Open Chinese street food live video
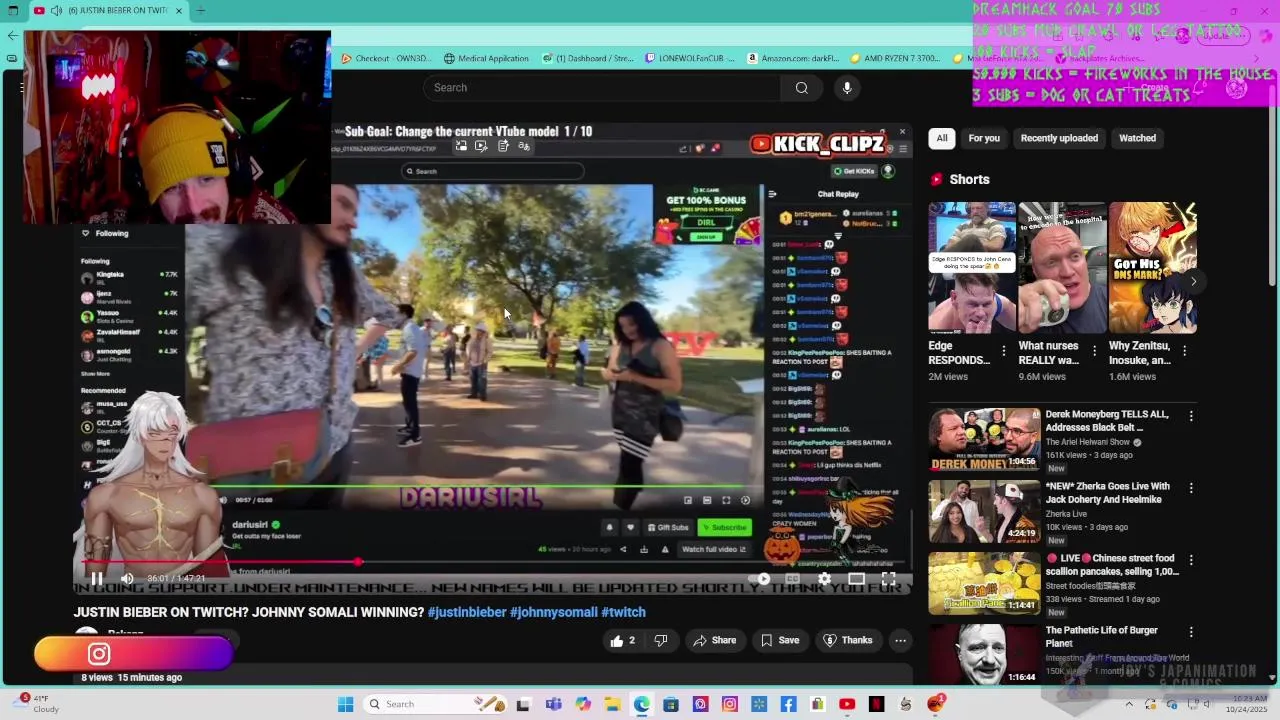 pos(984,583)
